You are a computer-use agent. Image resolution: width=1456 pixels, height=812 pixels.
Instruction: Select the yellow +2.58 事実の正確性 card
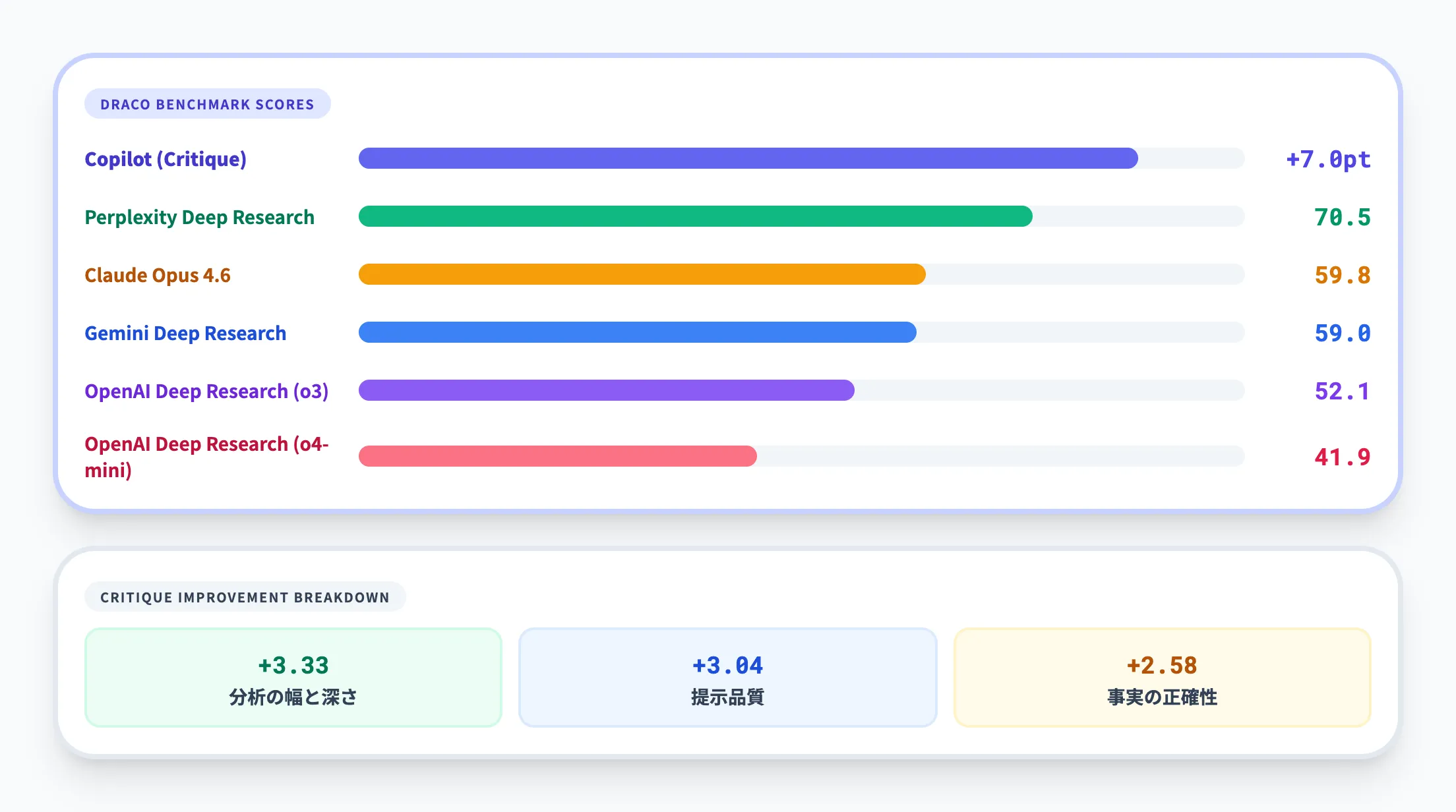[1162, 678]
